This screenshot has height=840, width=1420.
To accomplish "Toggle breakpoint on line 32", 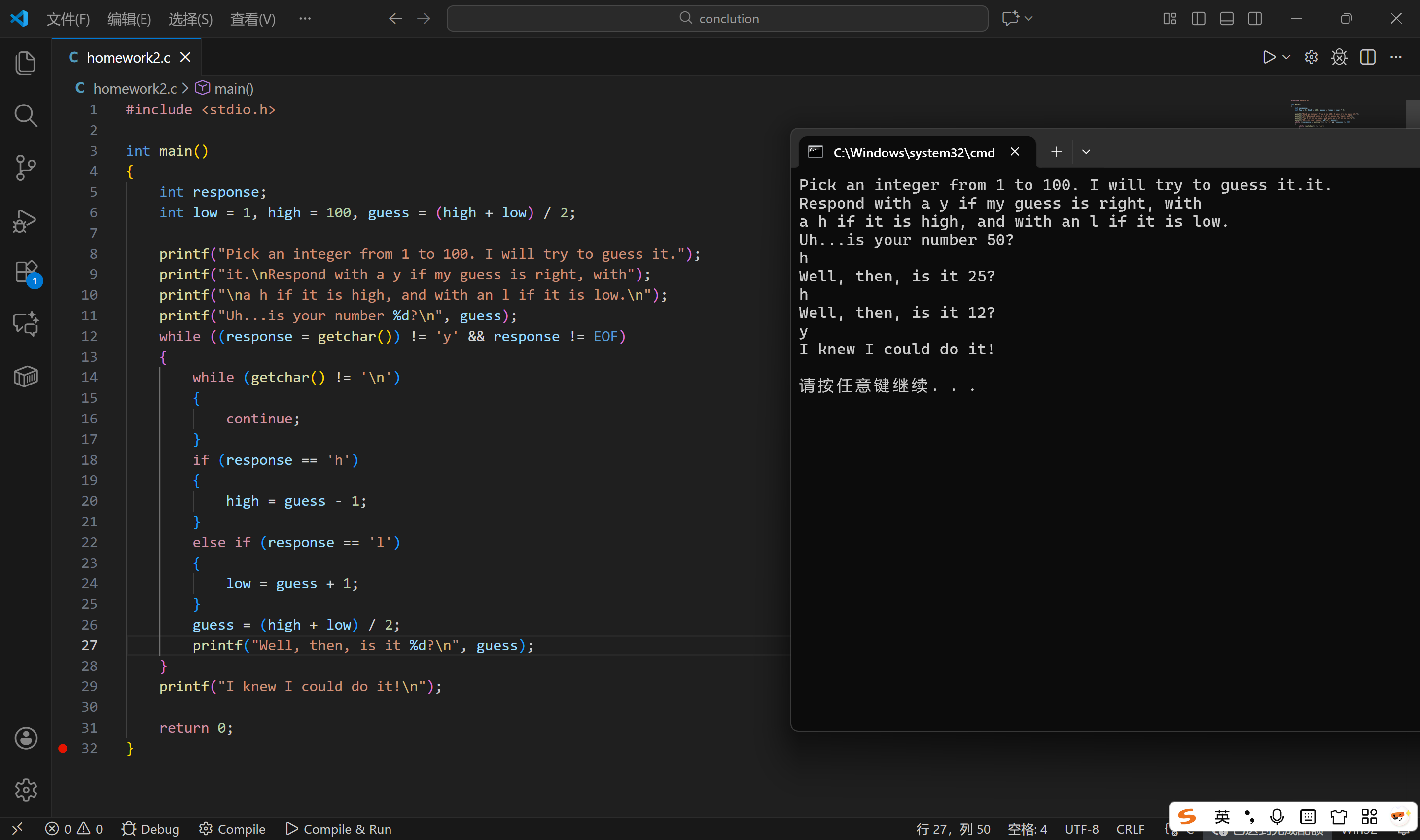I will [x=63, y=748].
